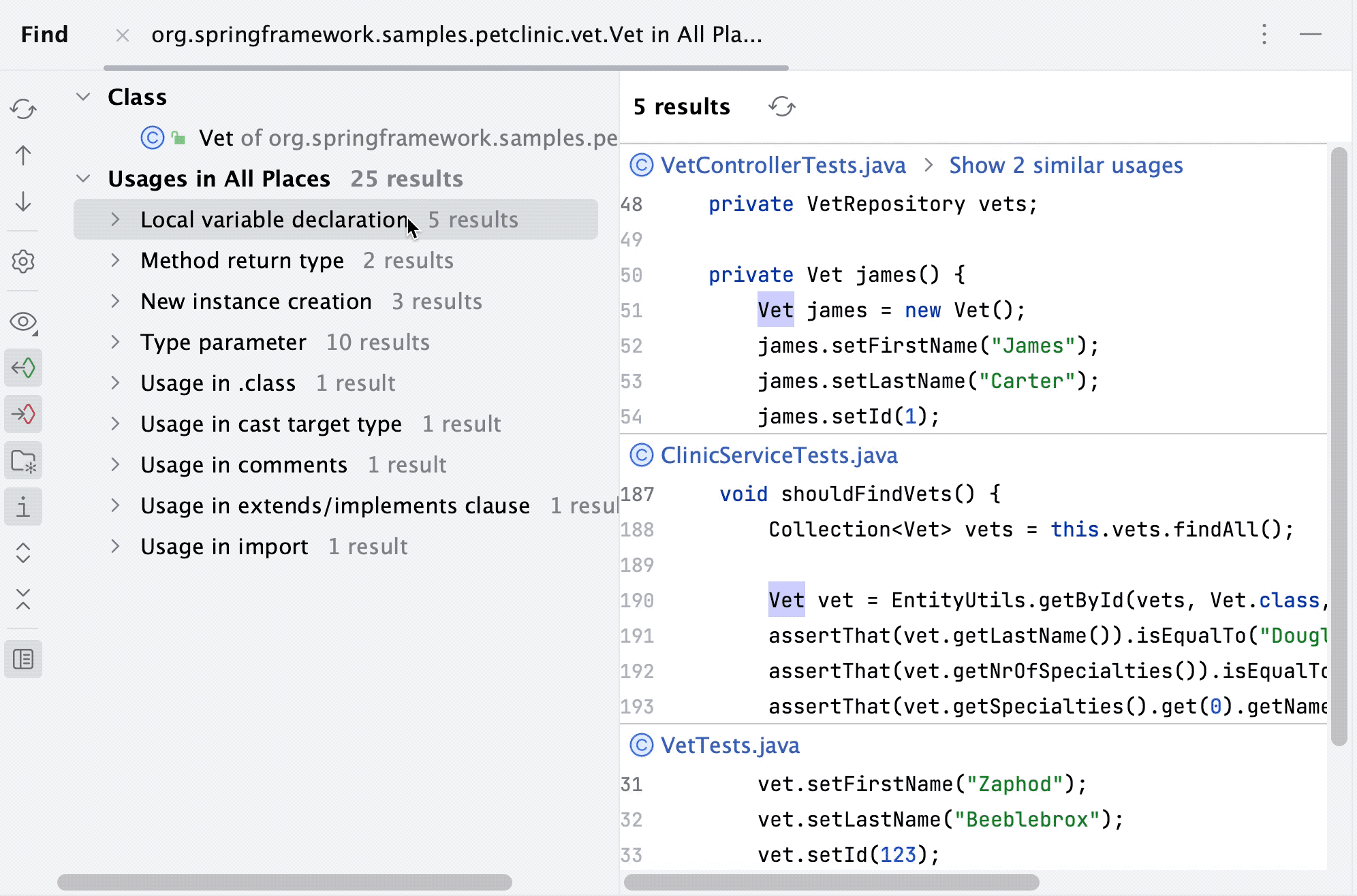Select the "New instance creation" tree item
The width and height of the screenshot is (1357, 896).
[256, 301]
